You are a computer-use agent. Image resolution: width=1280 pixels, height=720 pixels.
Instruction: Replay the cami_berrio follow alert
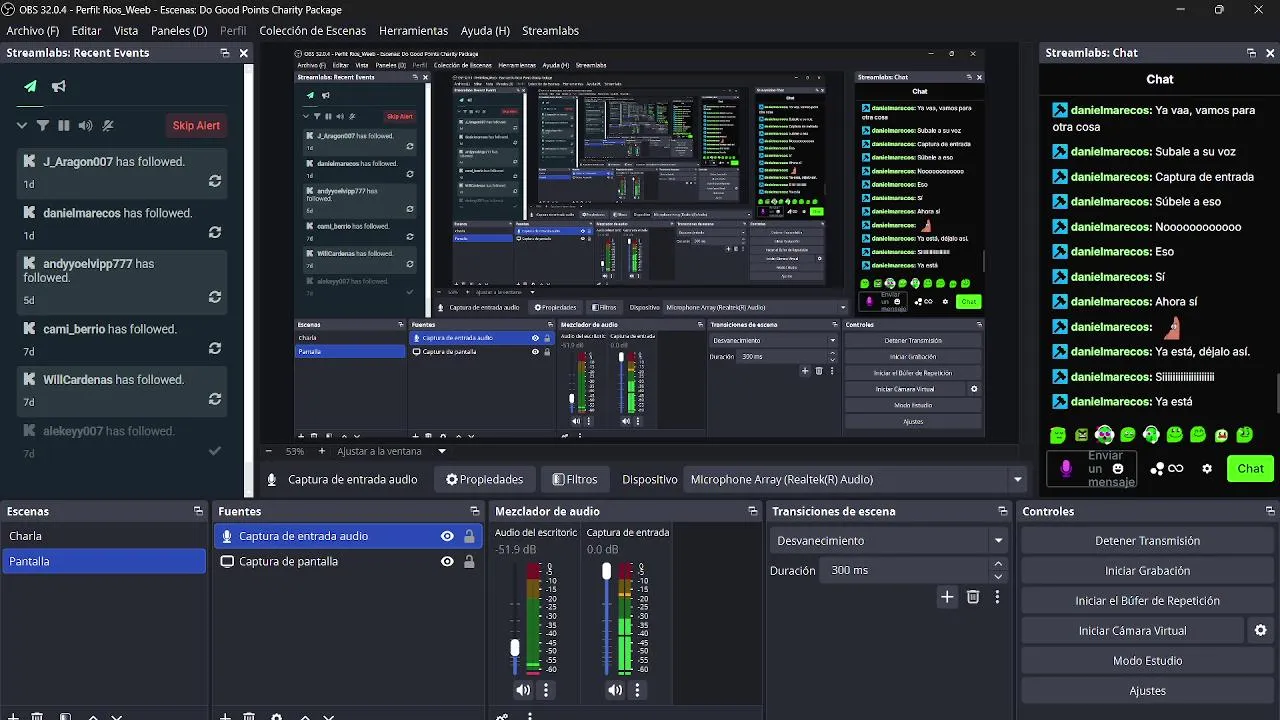tap(215, 348)
